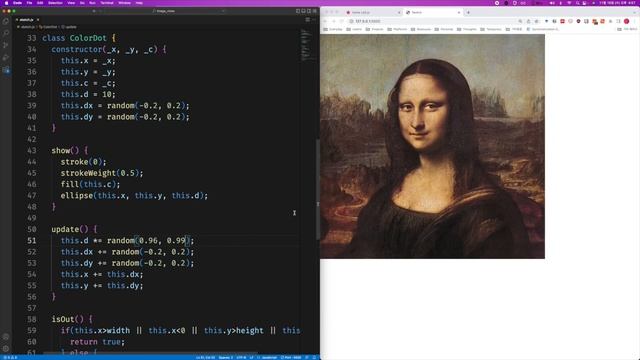Open the Selection menu
Screen dimensions: 640x360
click(x=55, y=3)
